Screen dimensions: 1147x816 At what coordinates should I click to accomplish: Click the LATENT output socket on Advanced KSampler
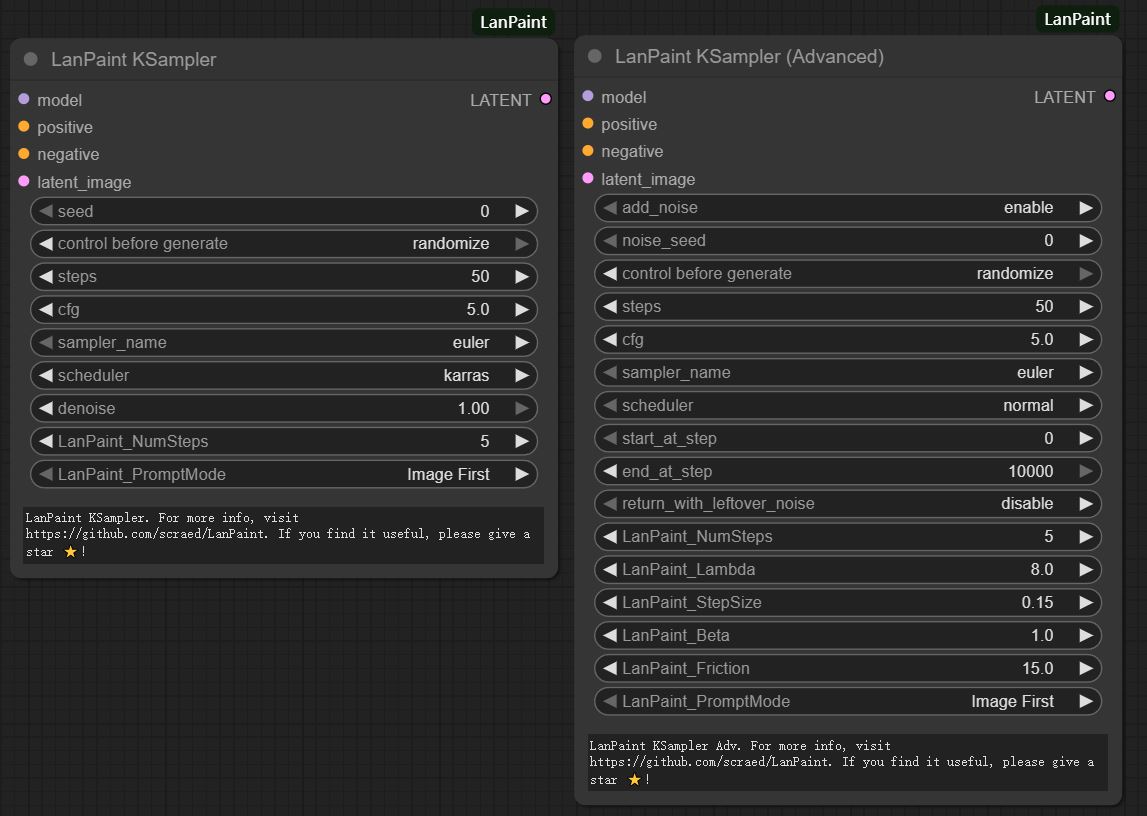1109,96
